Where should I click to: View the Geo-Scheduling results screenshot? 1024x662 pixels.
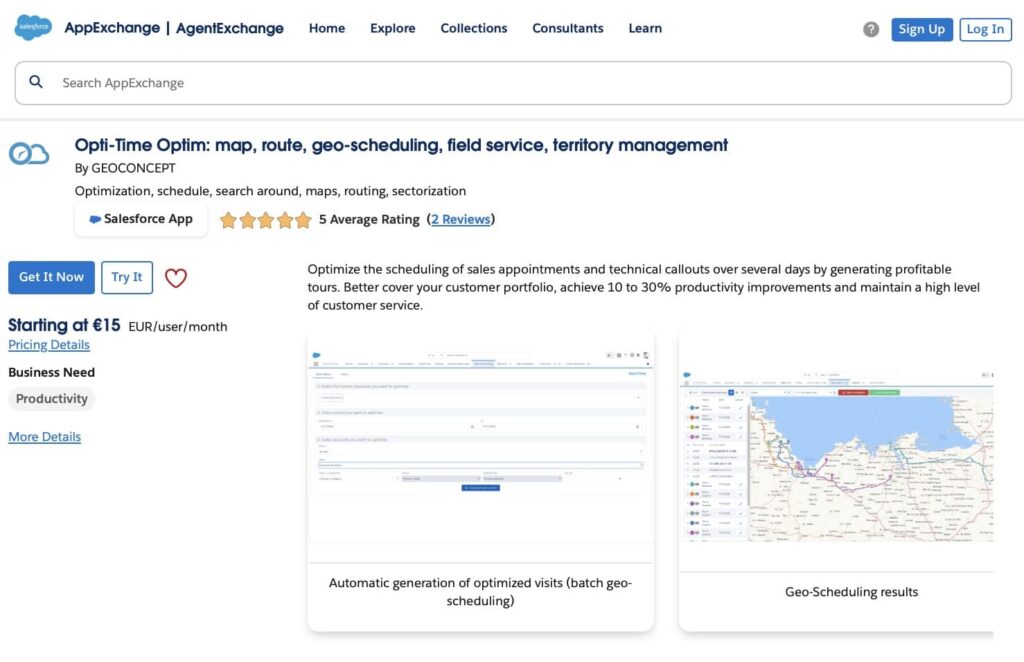(851, 457)
